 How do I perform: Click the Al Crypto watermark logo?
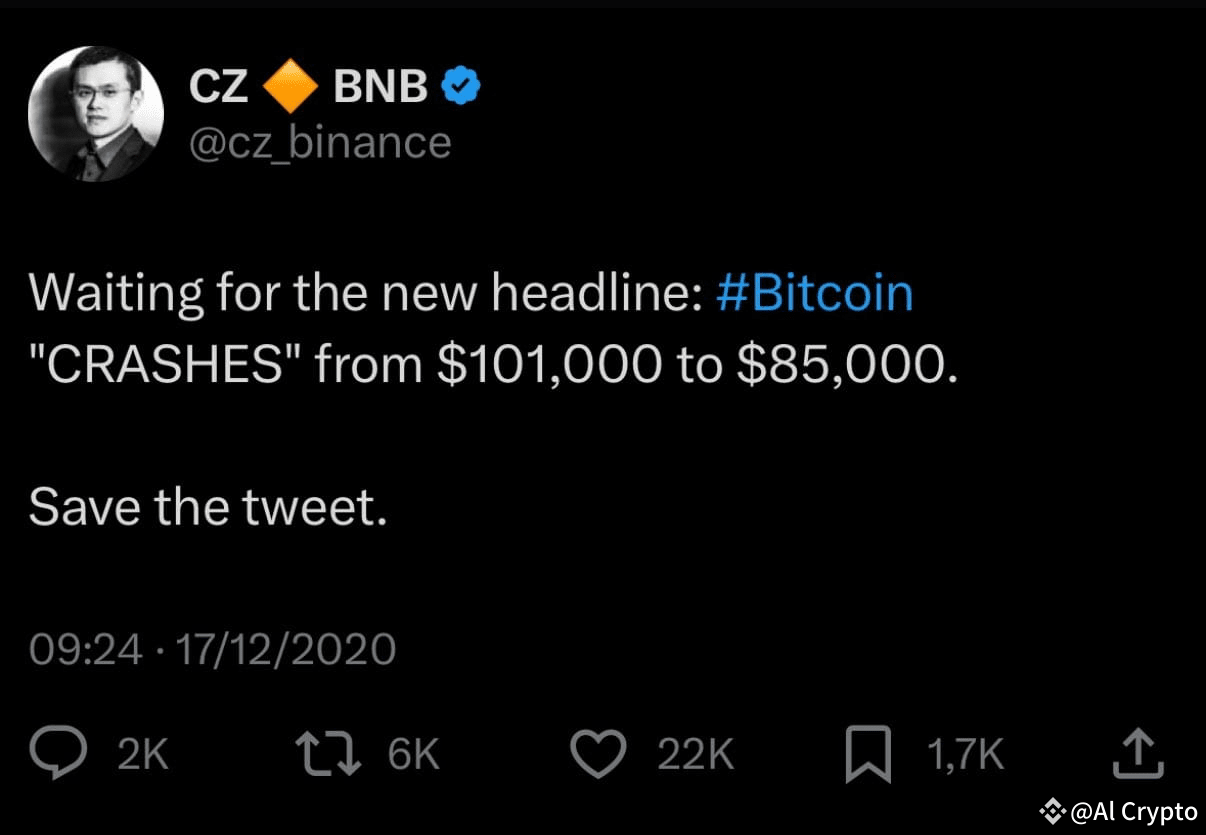click(1051, 812)
